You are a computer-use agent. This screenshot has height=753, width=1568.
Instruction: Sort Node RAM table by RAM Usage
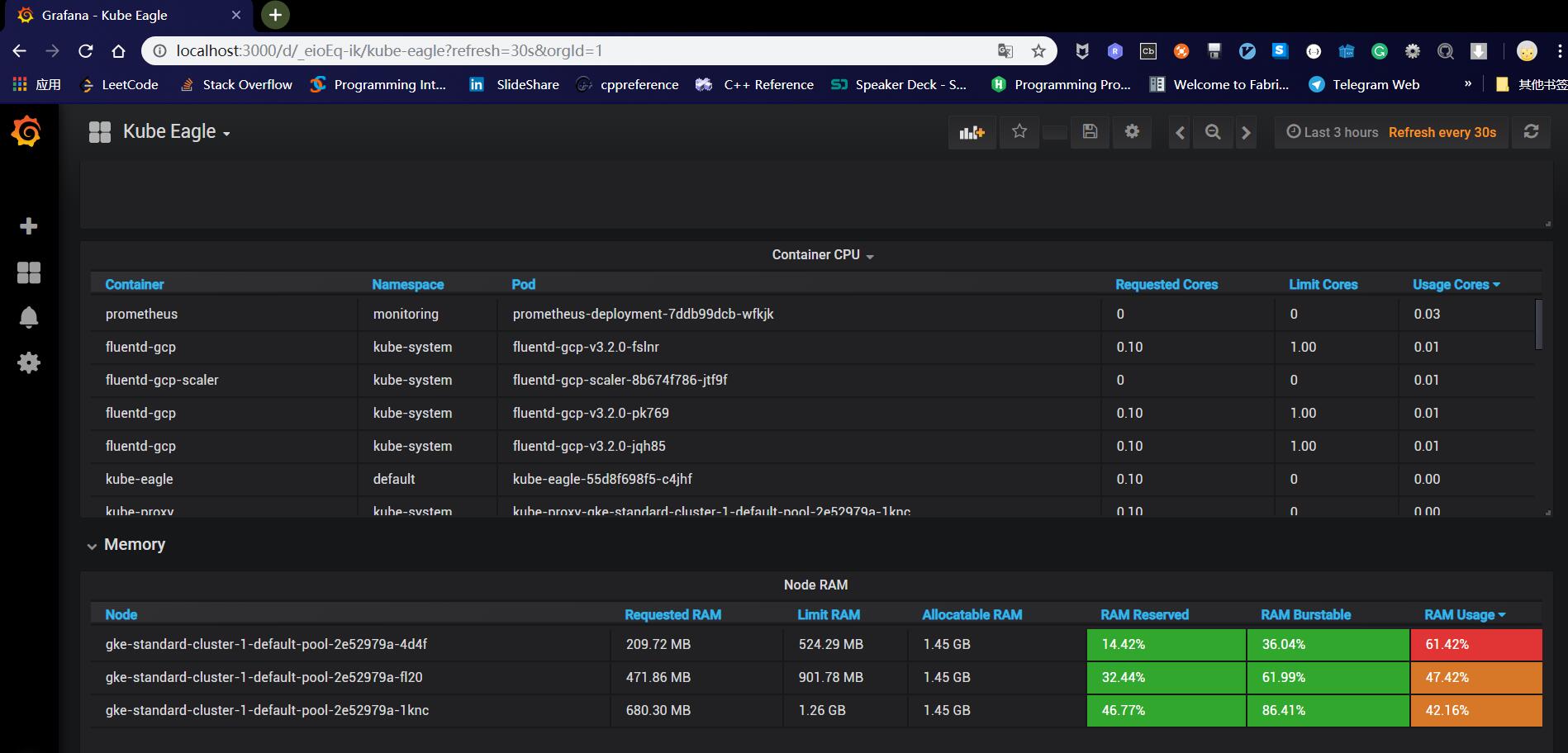point(1465,614)
